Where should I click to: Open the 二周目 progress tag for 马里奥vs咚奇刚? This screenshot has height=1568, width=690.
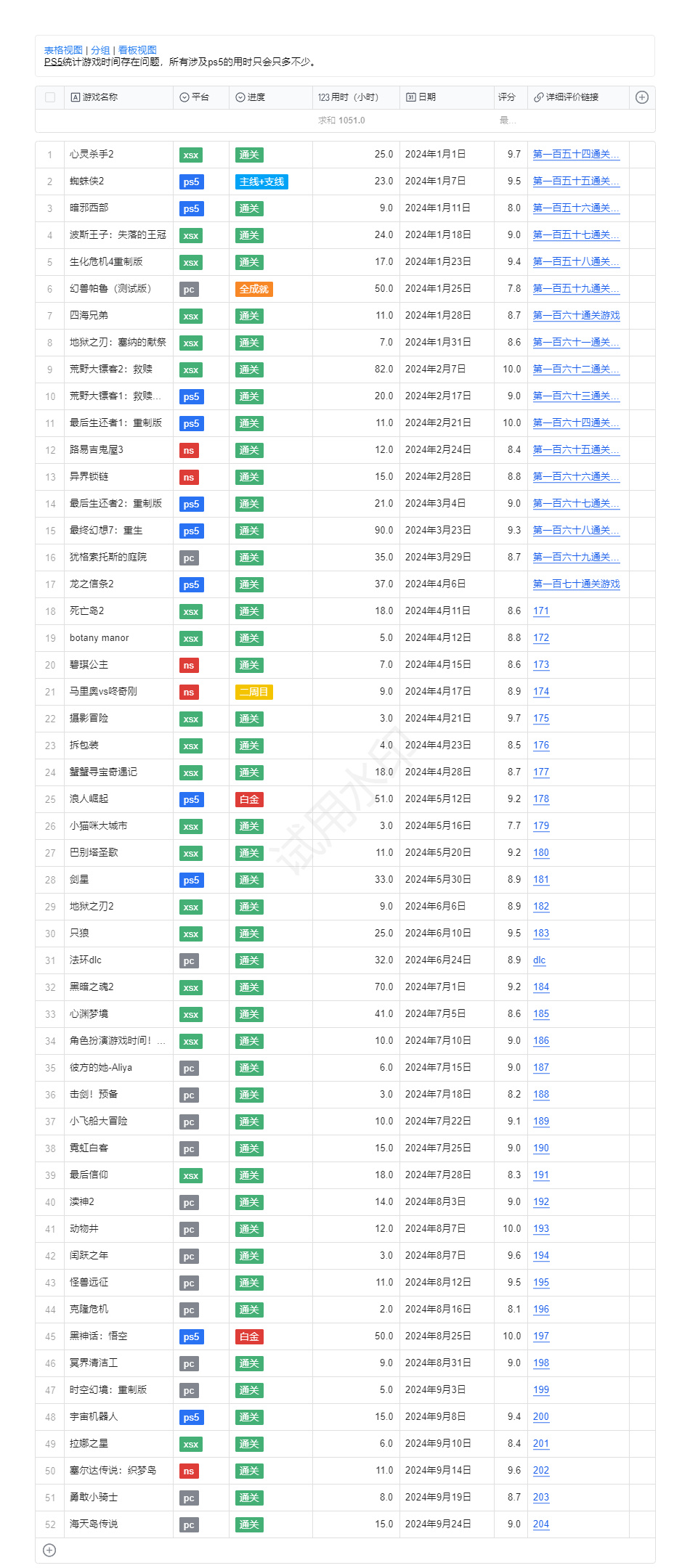pos(254,692)
